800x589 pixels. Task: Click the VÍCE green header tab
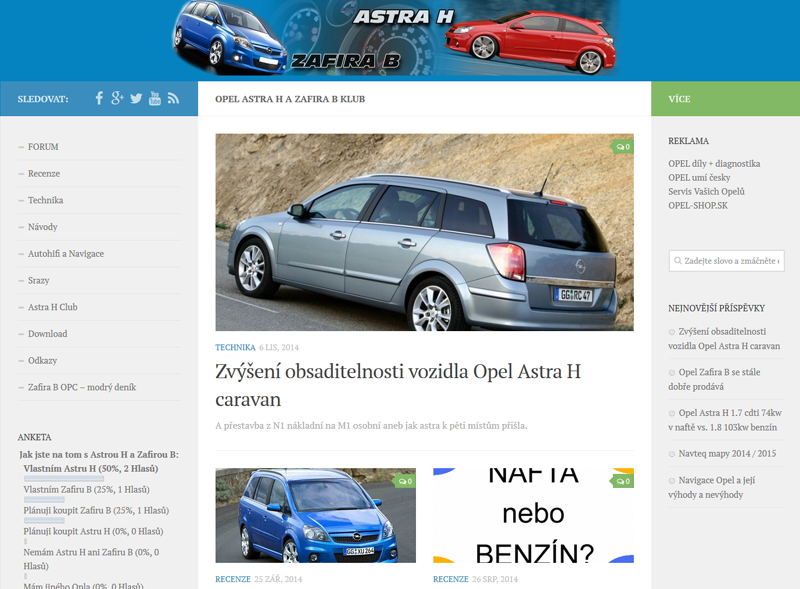(x=726, y=99)
